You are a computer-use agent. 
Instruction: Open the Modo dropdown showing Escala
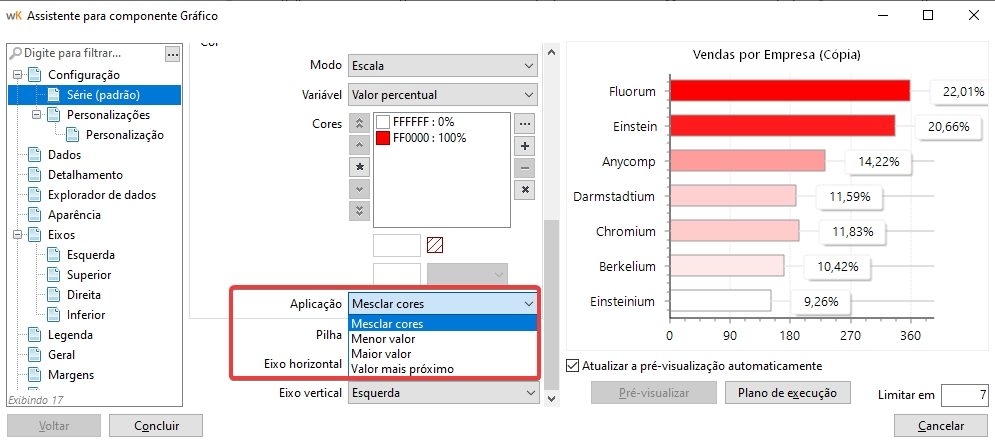(442, 66)
